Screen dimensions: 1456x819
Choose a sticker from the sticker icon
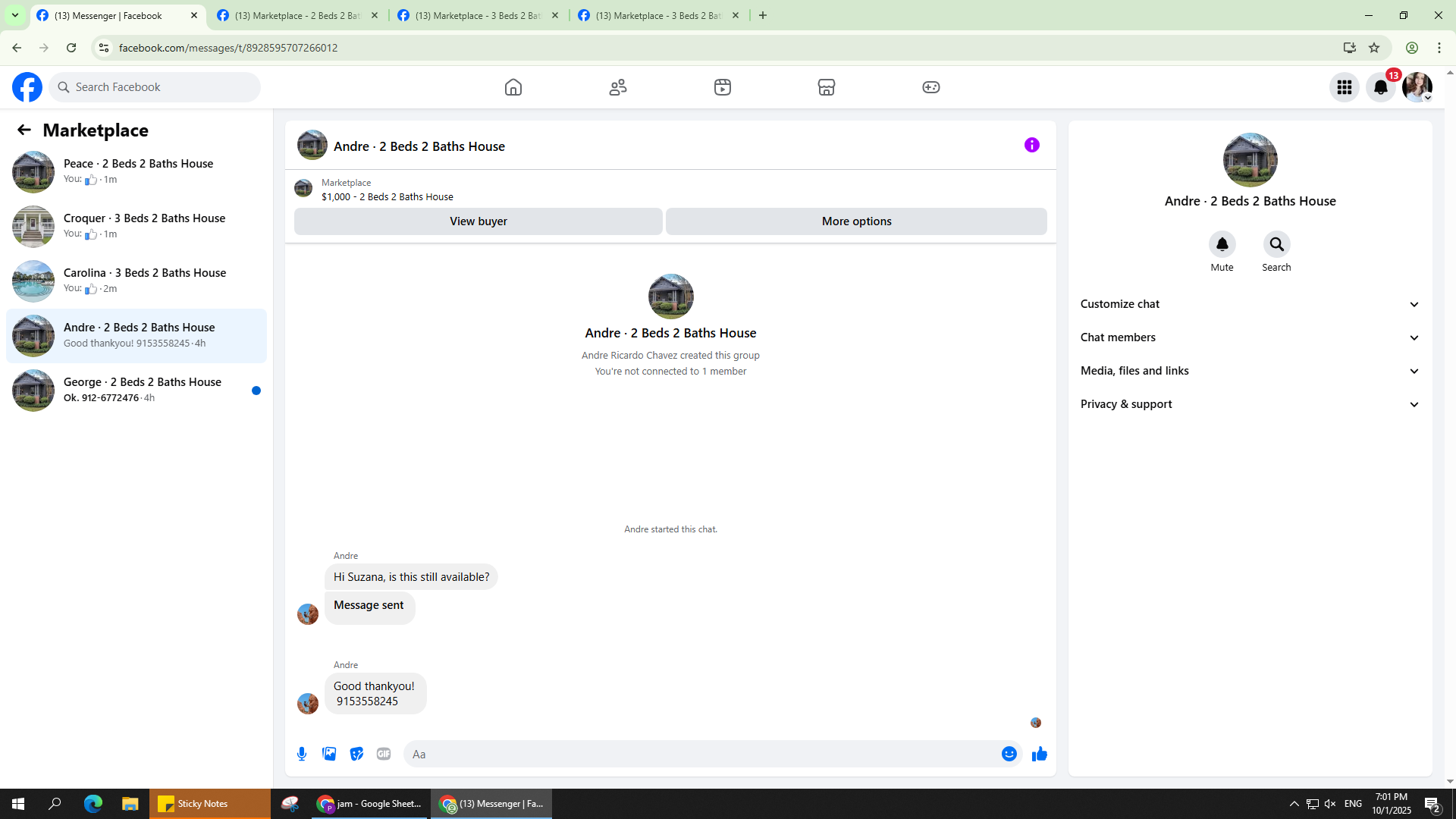pos(356,754)
